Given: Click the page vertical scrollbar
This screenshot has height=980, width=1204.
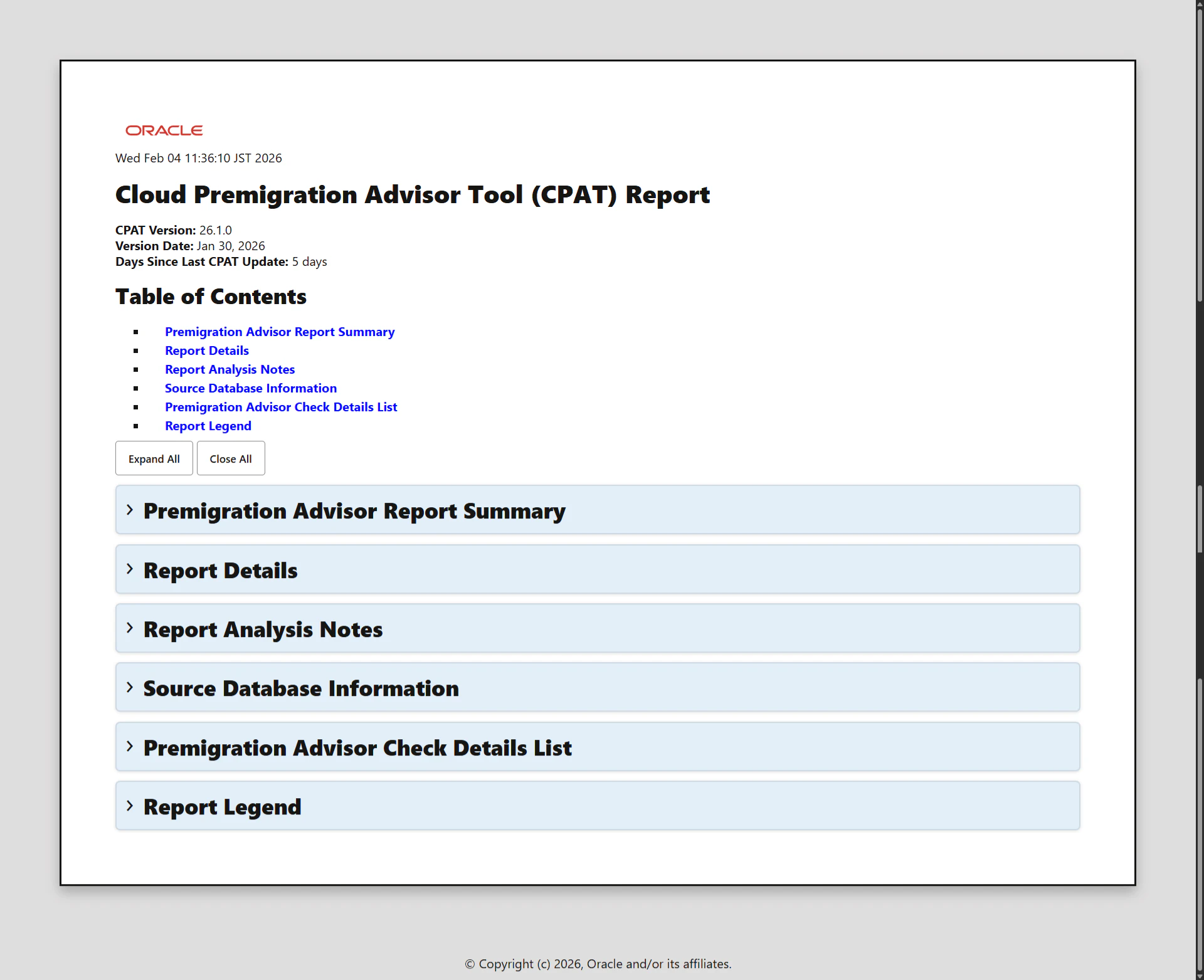Looking at the screenshot, I should point(1200,490).
